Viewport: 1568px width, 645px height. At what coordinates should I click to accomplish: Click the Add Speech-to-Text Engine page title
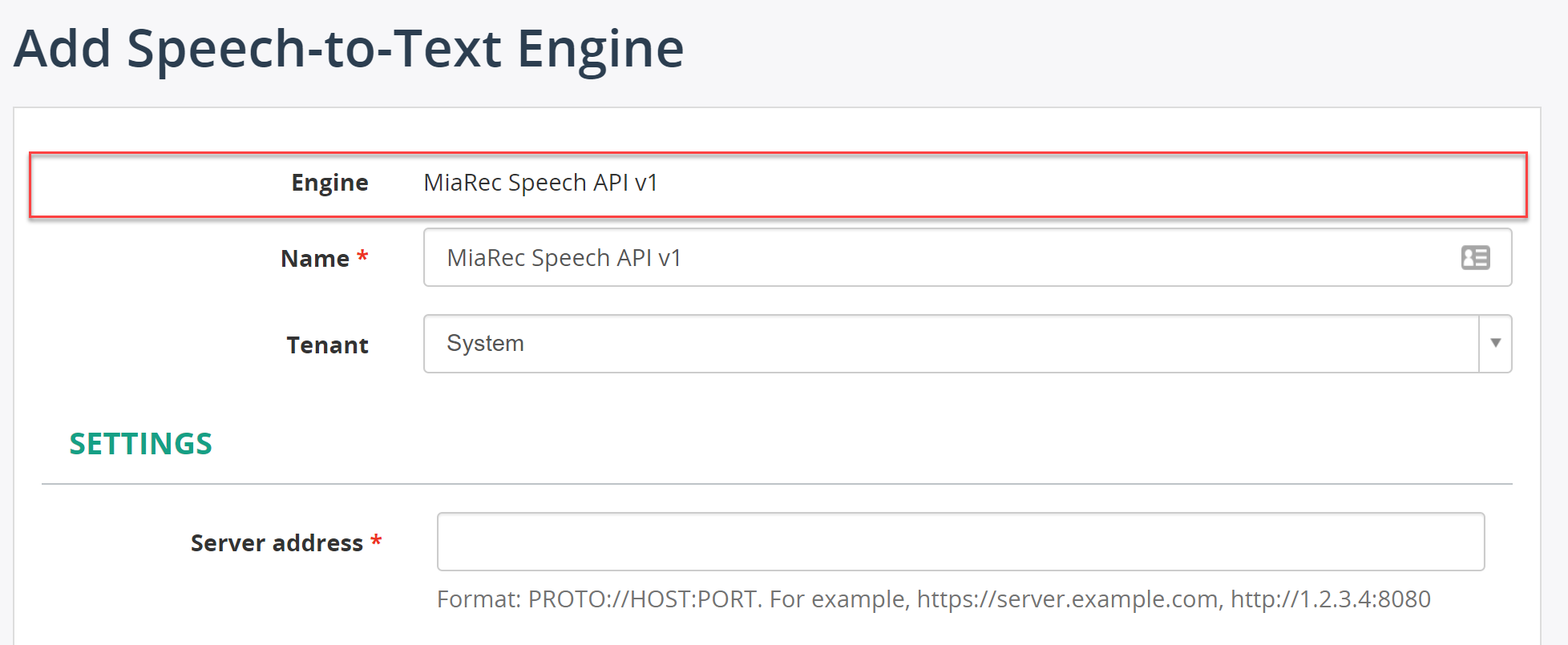point(349,50)
